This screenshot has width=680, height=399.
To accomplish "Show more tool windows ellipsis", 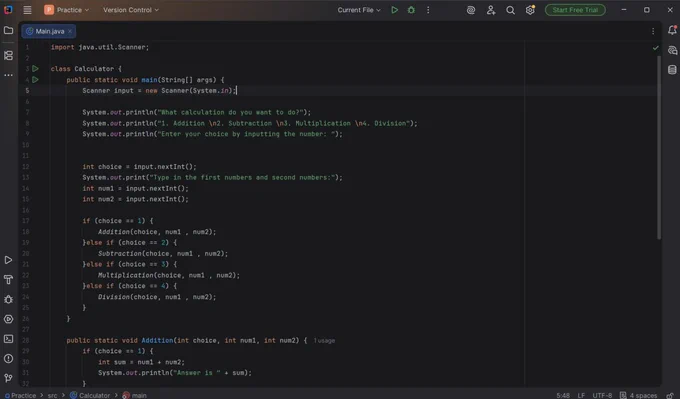I will click(x=8, y=75).
